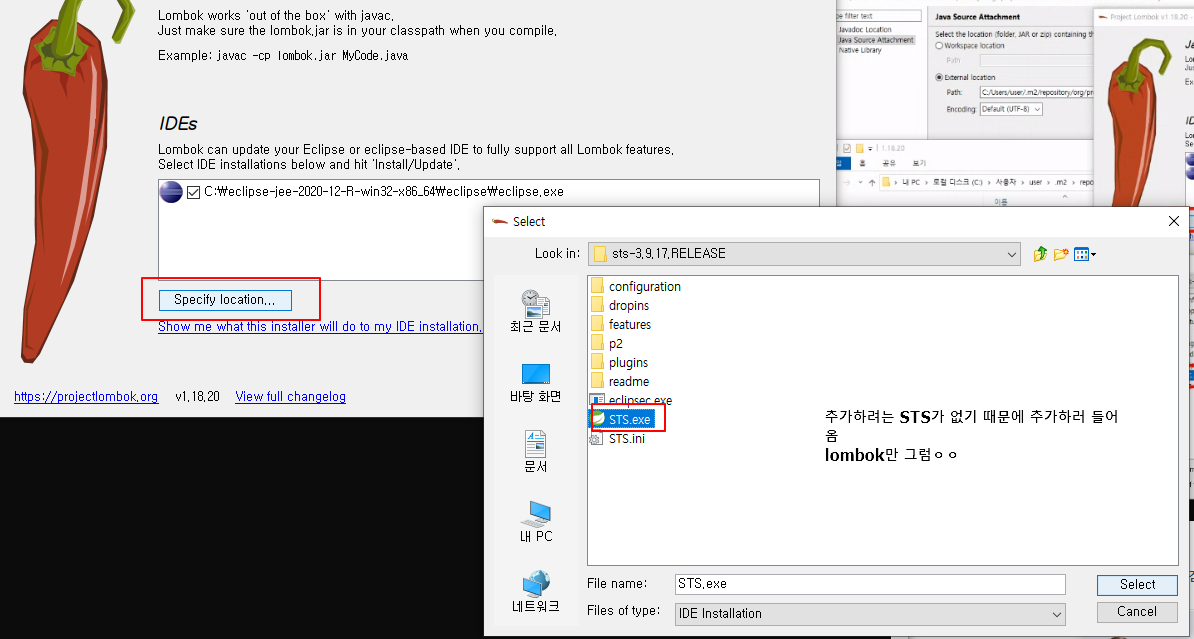
Task: Select the eclipsec.exe file
Action: (x=631, y=400)
